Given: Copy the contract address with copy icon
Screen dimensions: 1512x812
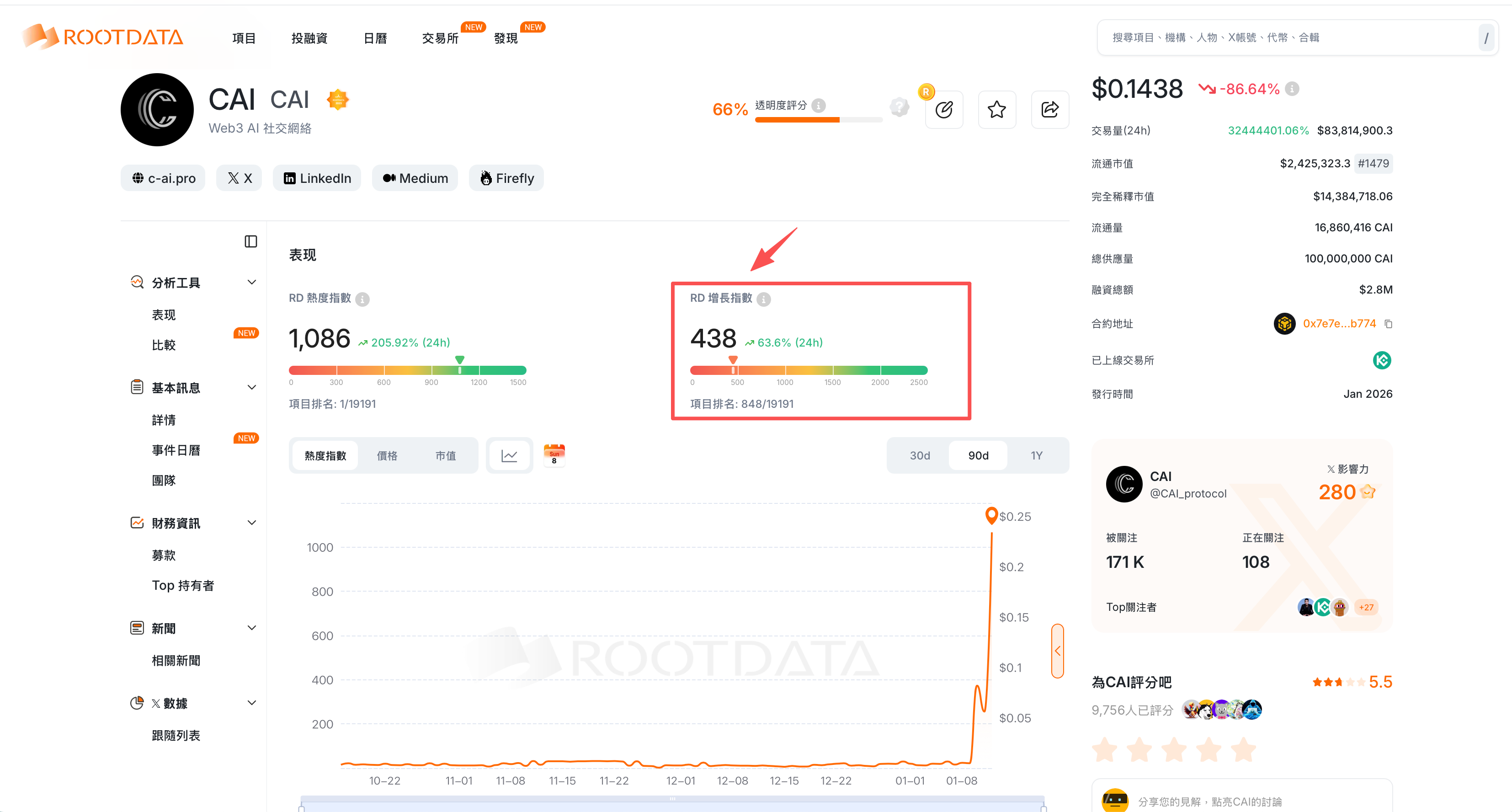Looking at the screenshot, I should (1388, 324).
